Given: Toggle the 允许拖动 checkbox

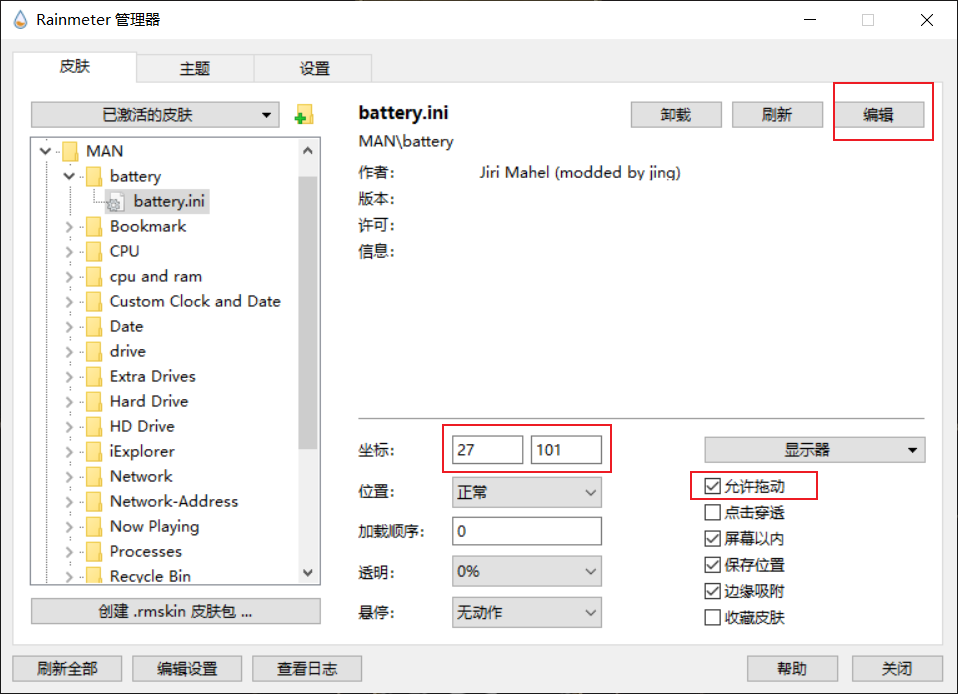Looking at the screenshot, I should pyautogui.click(x=712, y=486).
